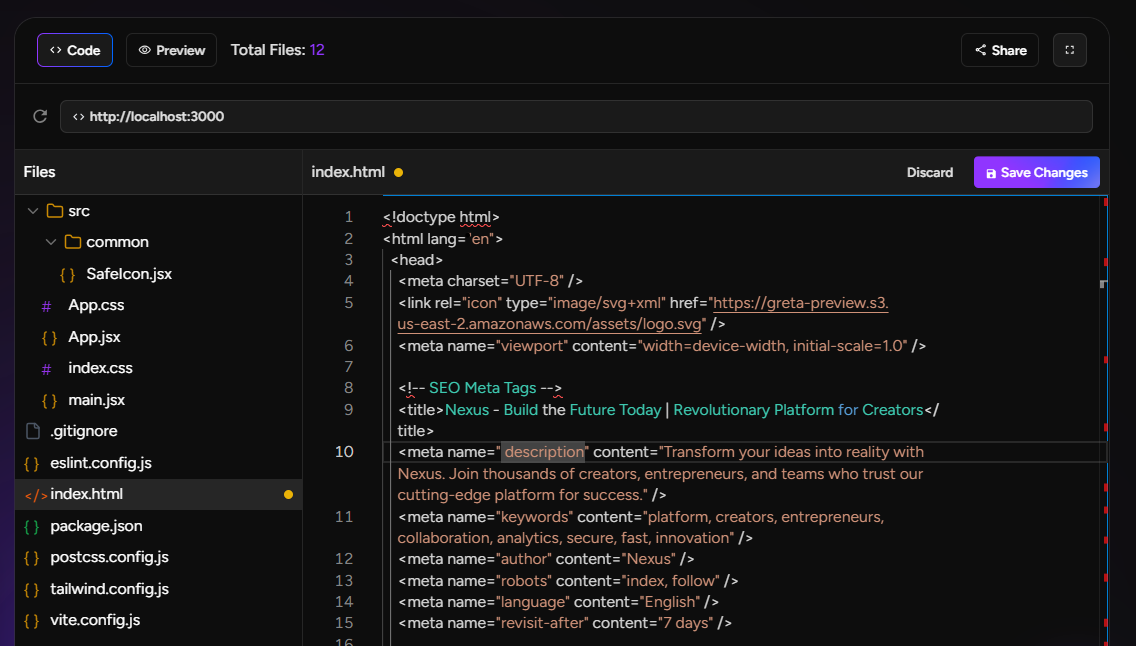Open vite.config.js file
Screen dimensions: 1136x646
(x=95, y=620)
